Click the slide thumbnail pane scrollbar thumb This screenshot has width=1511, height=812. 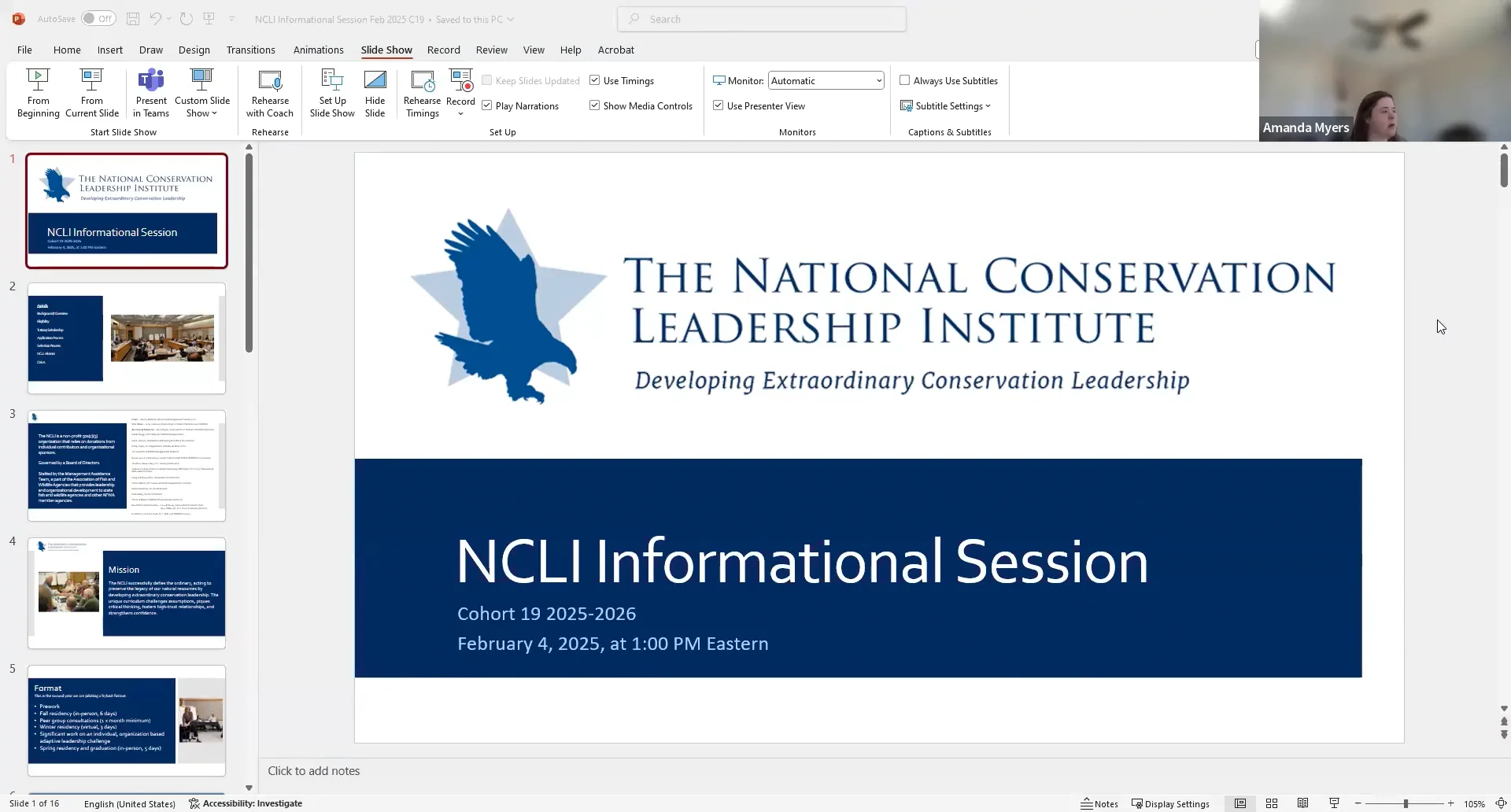coord(249,253)
